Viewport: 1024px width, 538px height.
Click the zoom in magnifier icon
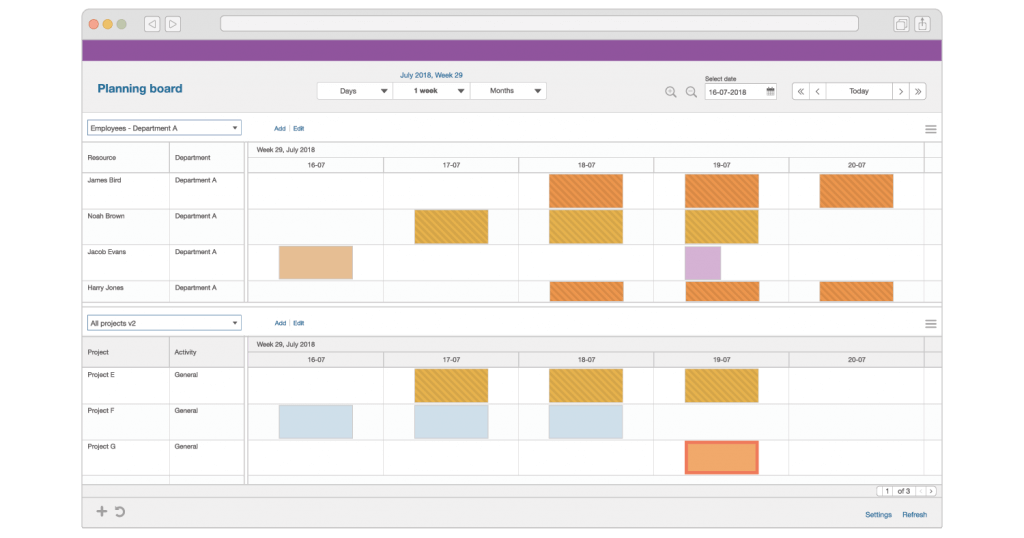click(x=671, y=92)
